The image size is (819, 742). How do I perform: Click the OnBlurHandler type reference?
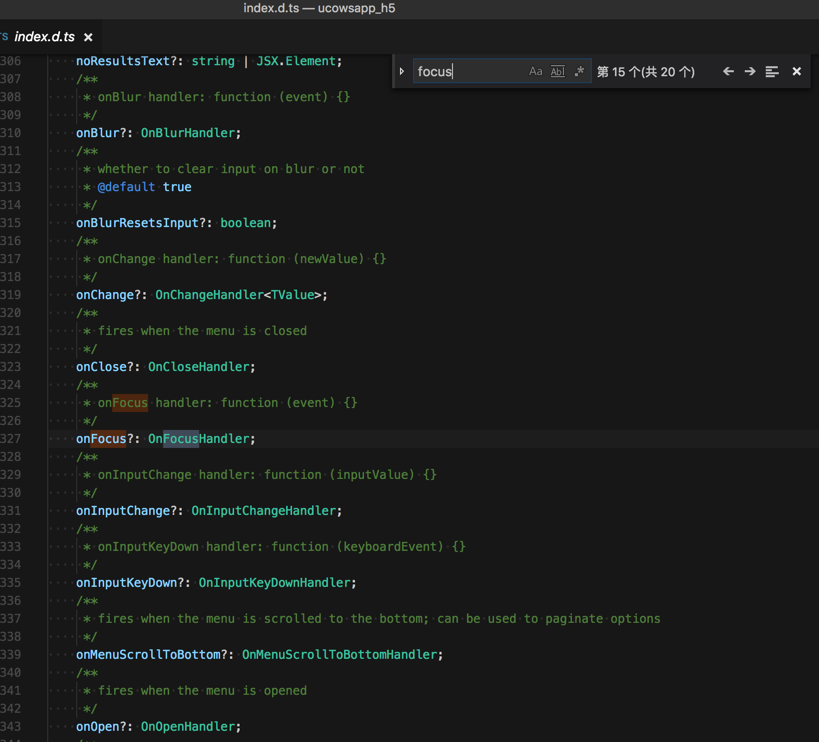190,133
